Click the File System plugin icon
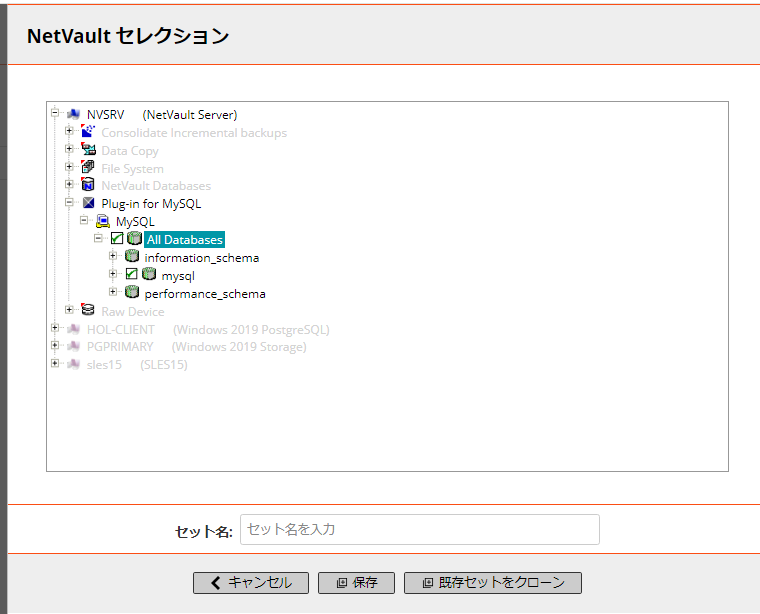Image resolution: width=760 pixels, height=614 pixels. 88,167
